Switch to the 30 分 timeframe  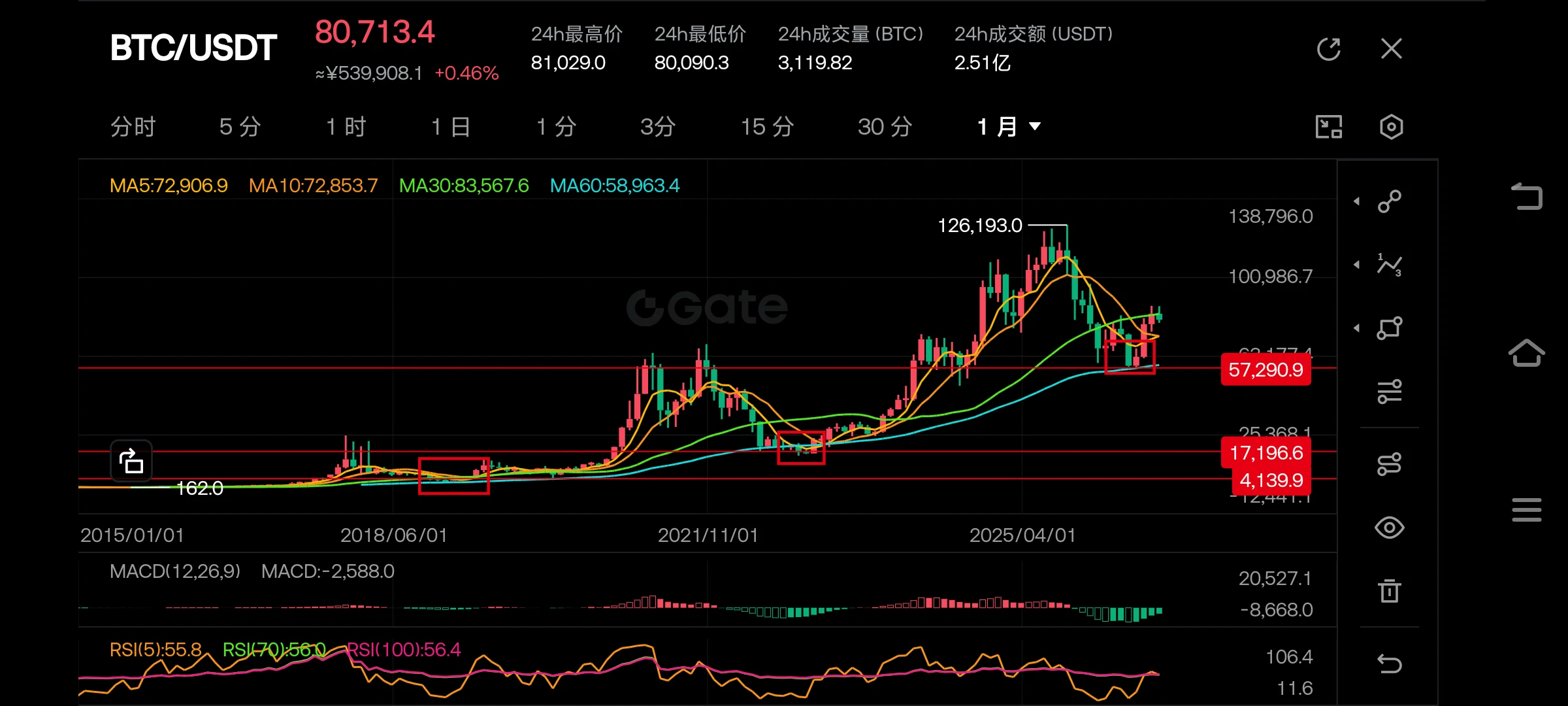pyautogui.click(x=885, y=127)
